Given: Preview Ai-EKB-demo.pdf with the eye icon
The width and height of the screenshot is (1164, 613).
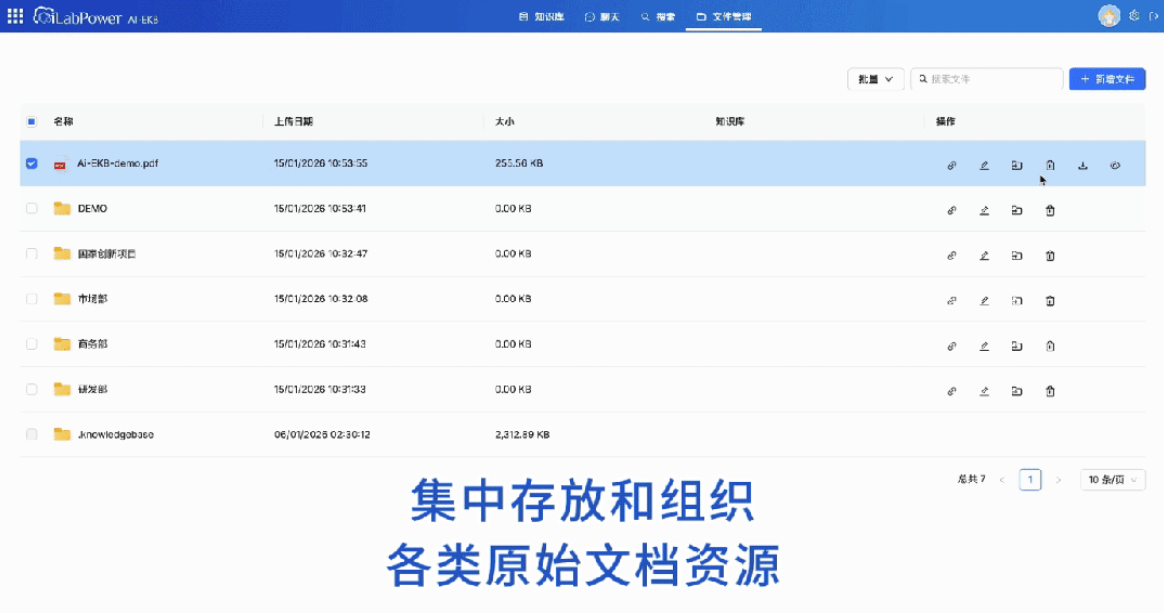Looking at the screenshot, I should pyautogui.click(x=1115, y=165).
